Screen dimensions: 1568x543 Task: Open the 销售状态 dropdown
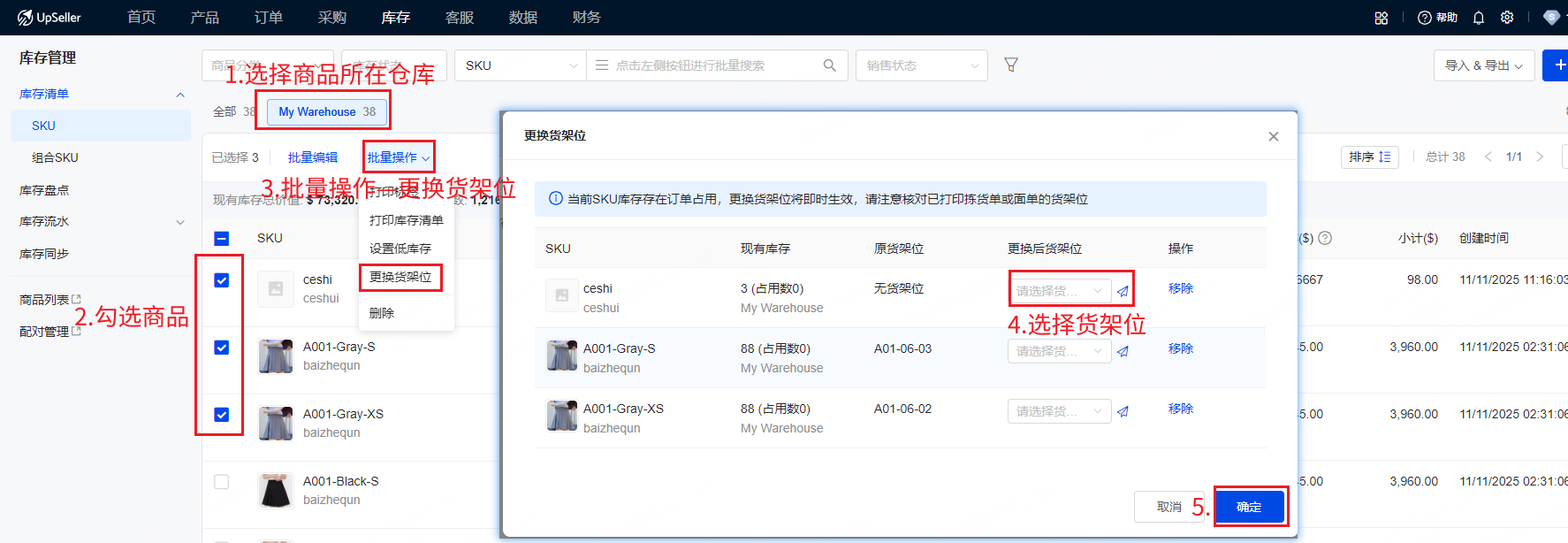tap(921, 65)
